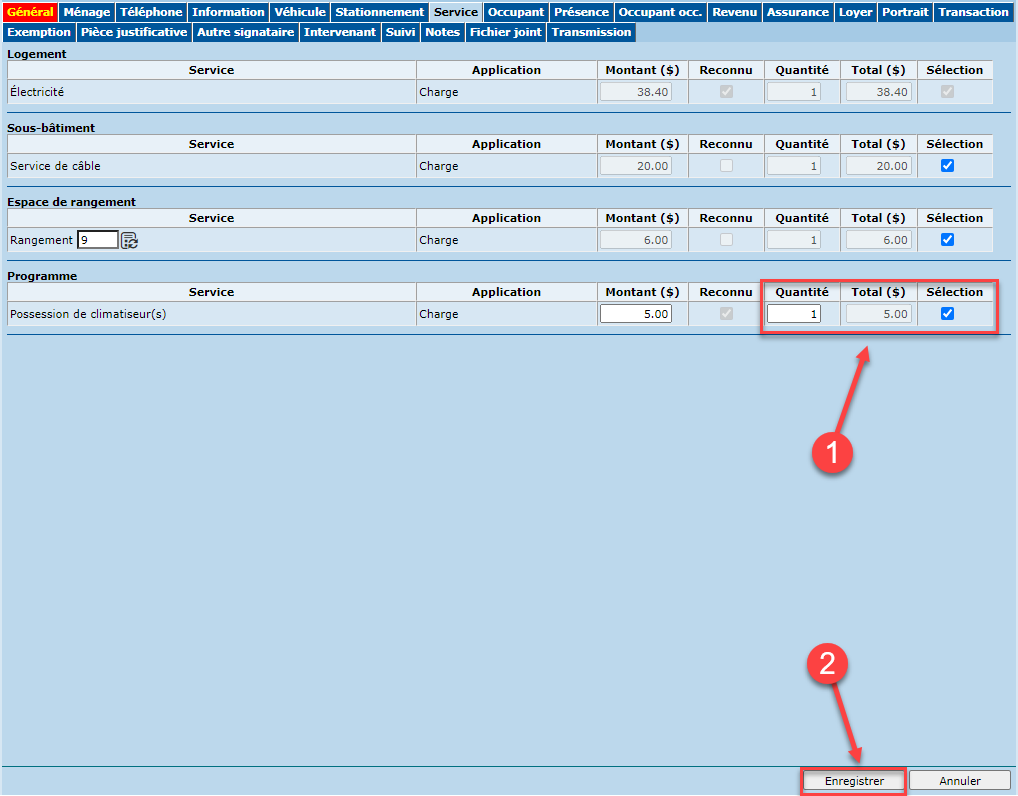Go to the Stationnement tab
Viewport: 1018px width, 796px height.
coord(380,12)
